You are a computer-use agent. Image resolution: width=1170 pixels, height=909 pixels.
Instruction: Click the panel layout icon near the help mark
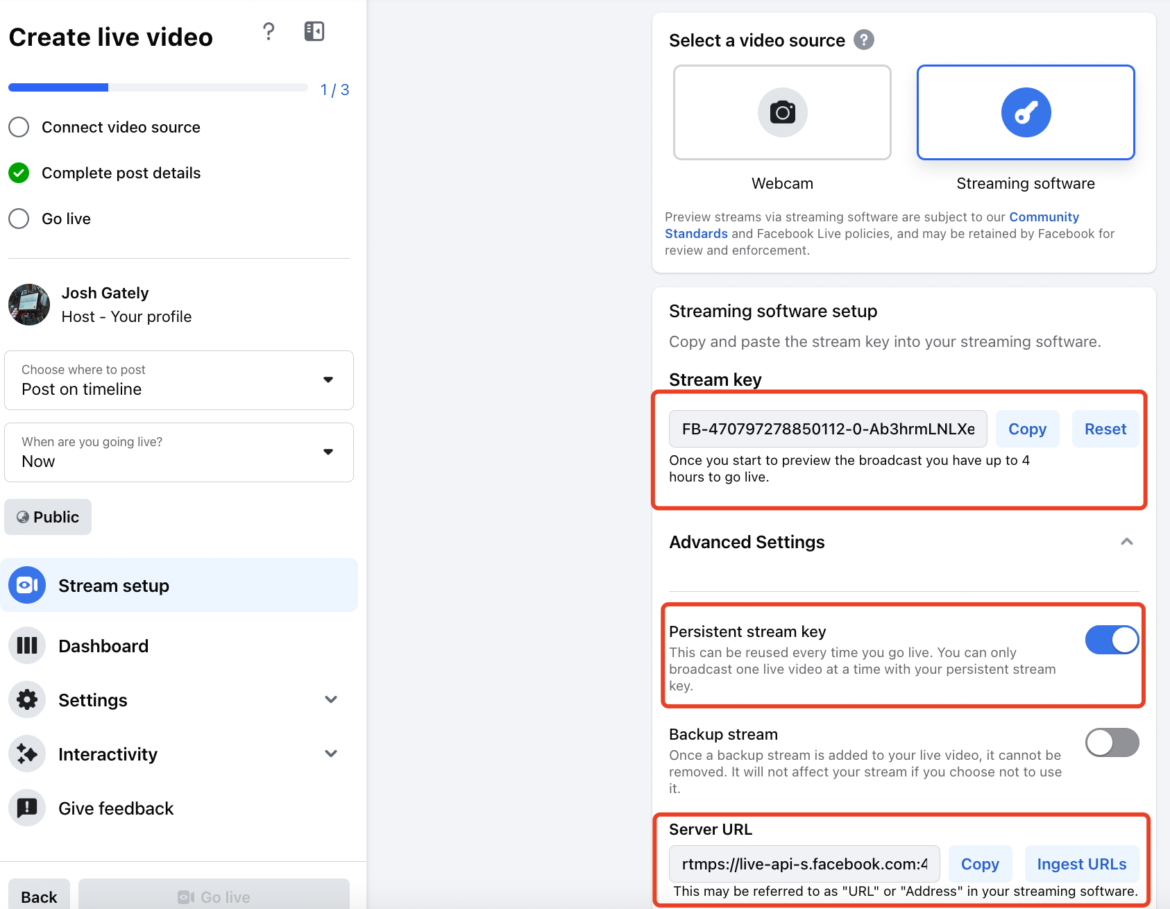point(314,31)
